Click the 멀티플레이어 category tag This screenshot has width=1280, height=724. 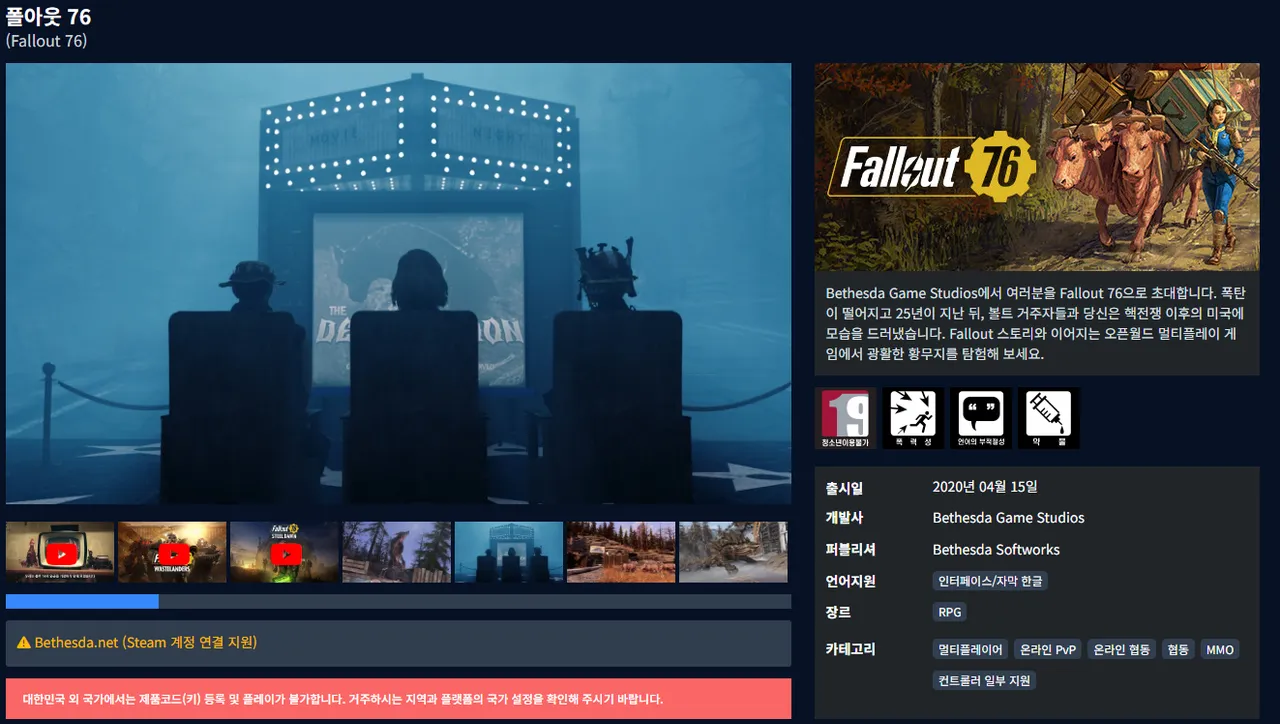tap(970, 650)
